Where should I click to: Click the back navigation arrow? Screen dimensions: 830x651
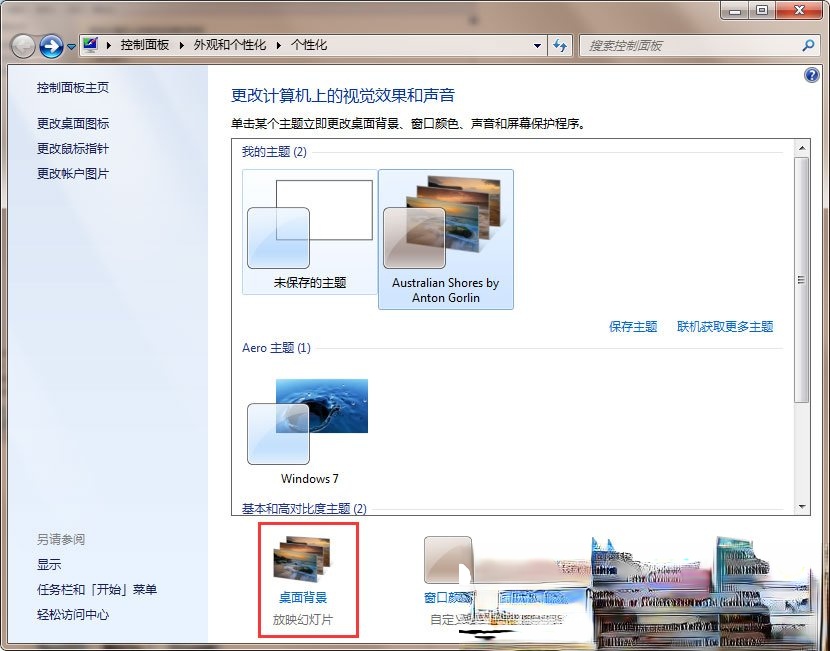coord(22,45)
